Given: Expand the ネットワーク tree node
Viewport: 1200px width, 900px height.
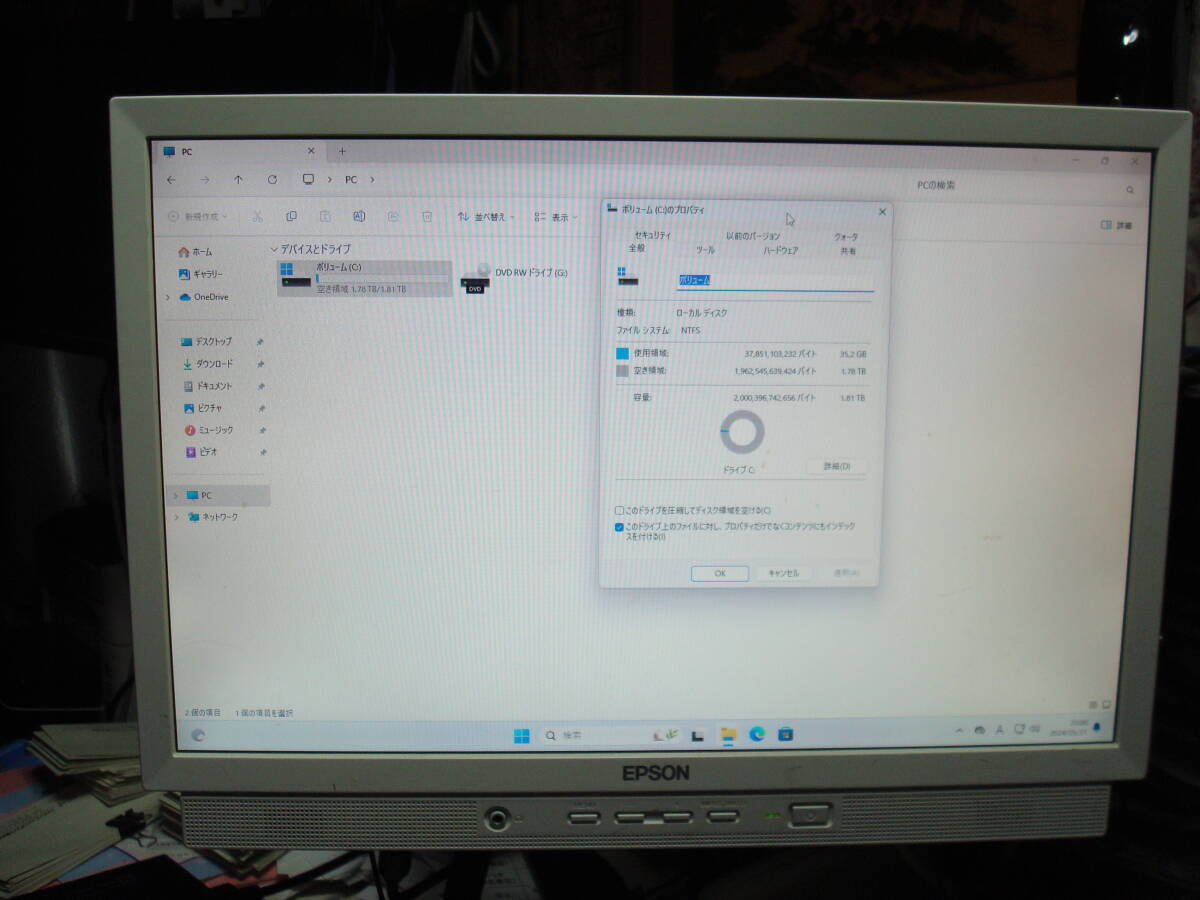Looking at the screenshot, I should coord(177,517).
